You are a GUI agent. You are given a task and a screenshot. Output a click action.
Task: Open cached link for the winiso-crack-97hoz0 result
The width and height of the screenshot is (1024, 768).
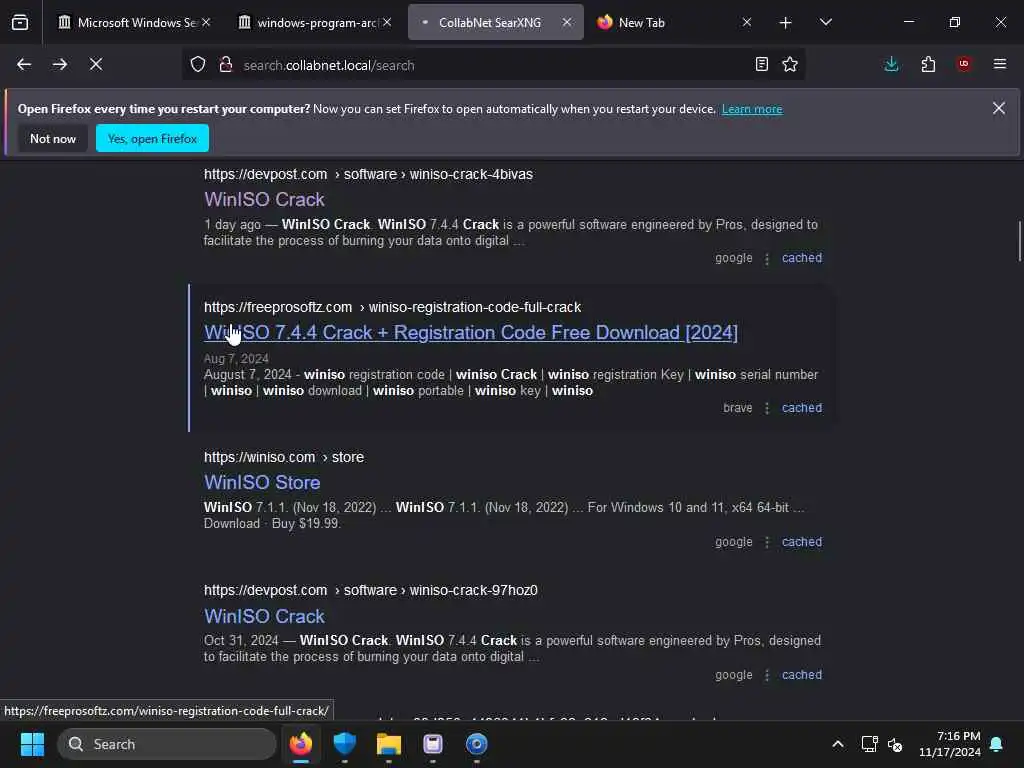[802, 675]
